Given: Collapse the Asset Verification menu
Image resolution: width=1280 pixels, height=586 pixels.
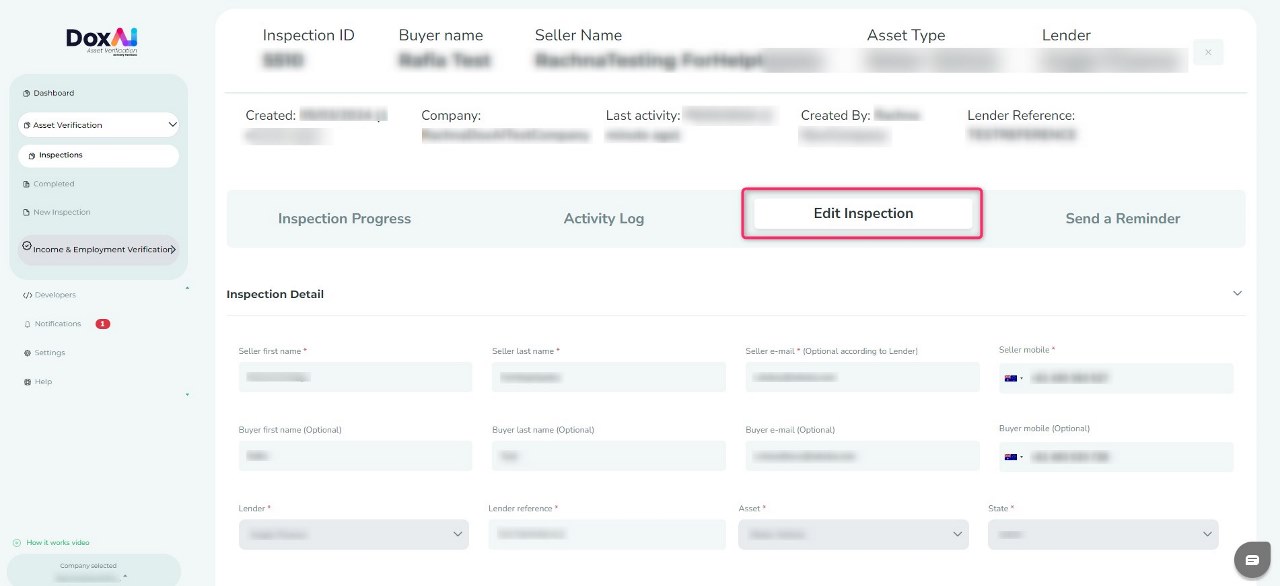Looking at the screenshot, I should (172, 125).
